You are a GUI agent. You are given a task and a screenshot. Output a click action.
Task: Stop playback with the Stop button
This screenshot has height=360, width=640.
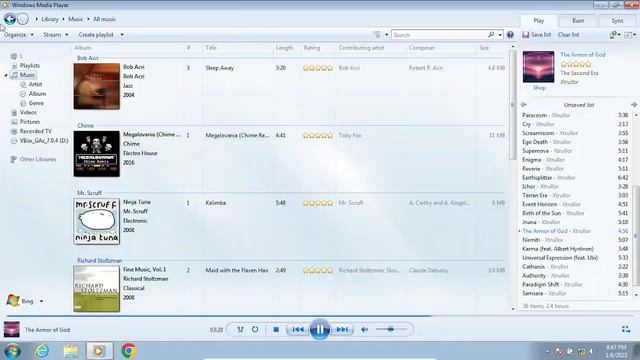click(276, 329)
